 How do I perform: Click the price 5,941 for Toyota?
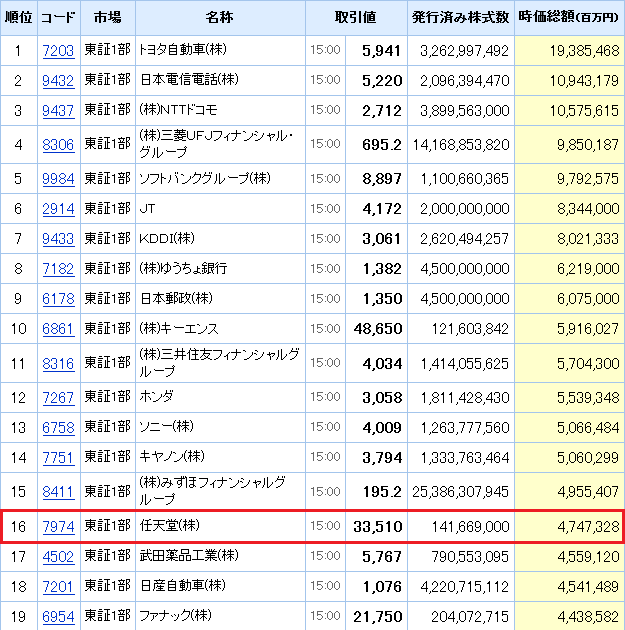(382, 51)
